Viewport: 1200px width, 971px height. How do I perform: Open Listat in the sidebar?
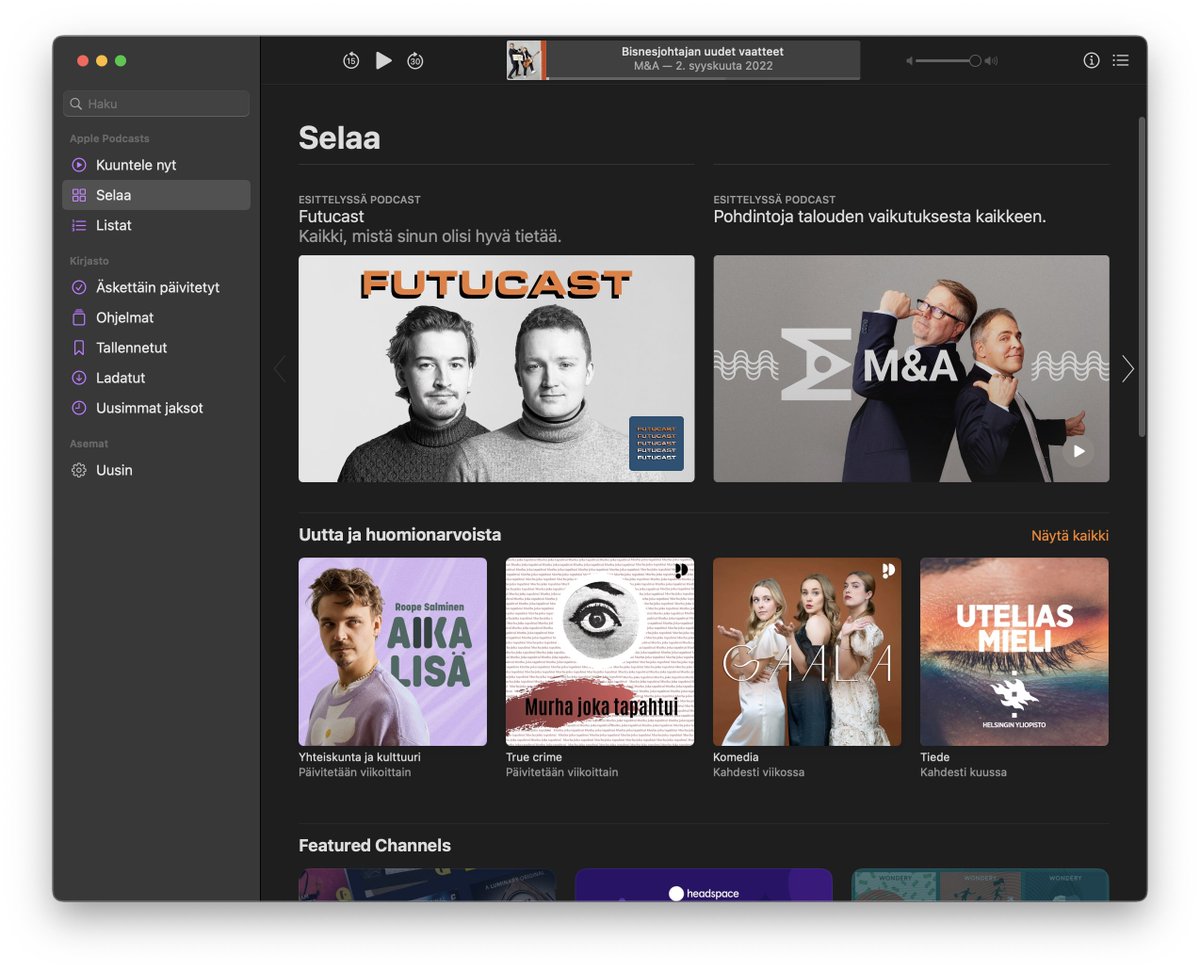click(x=156, y=226)
